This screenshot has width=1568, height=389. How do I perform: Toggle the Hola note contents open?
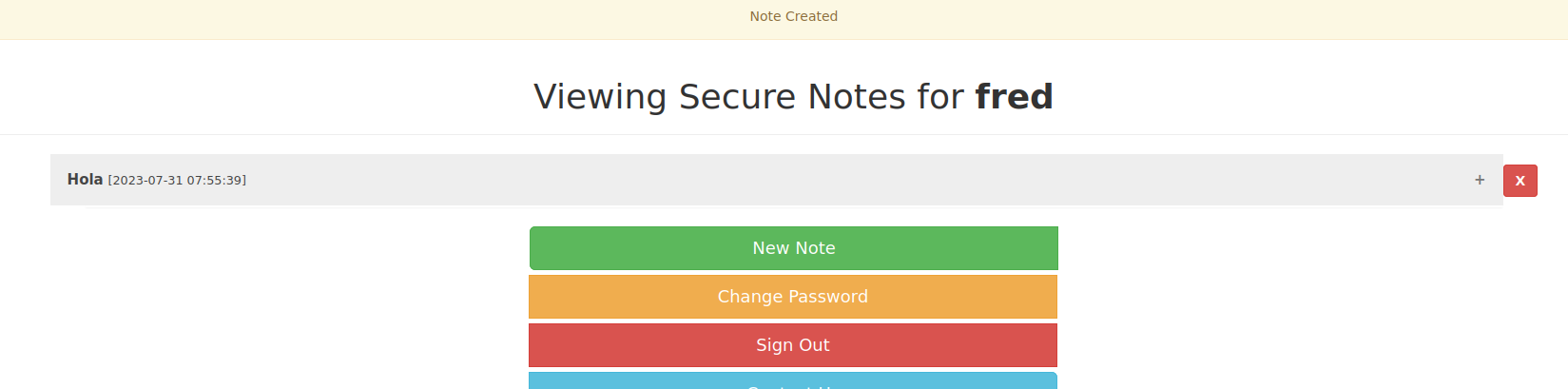click(x=1480, y=180)
